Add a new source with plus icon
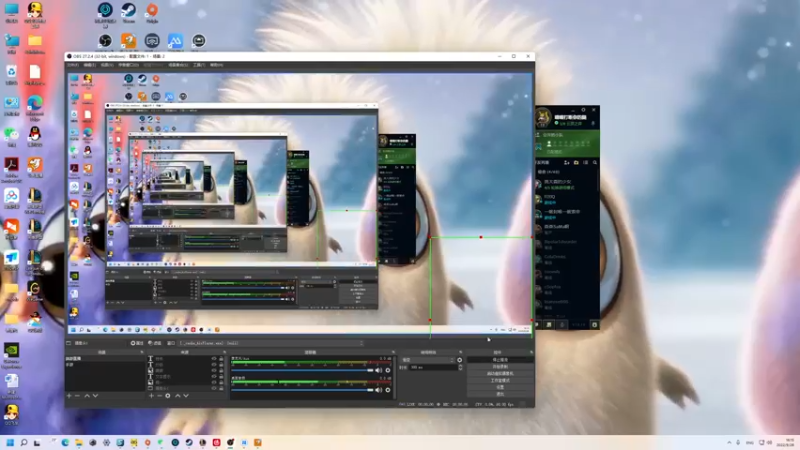Viewport: 800px width, 450px height. tap(151, 396)
